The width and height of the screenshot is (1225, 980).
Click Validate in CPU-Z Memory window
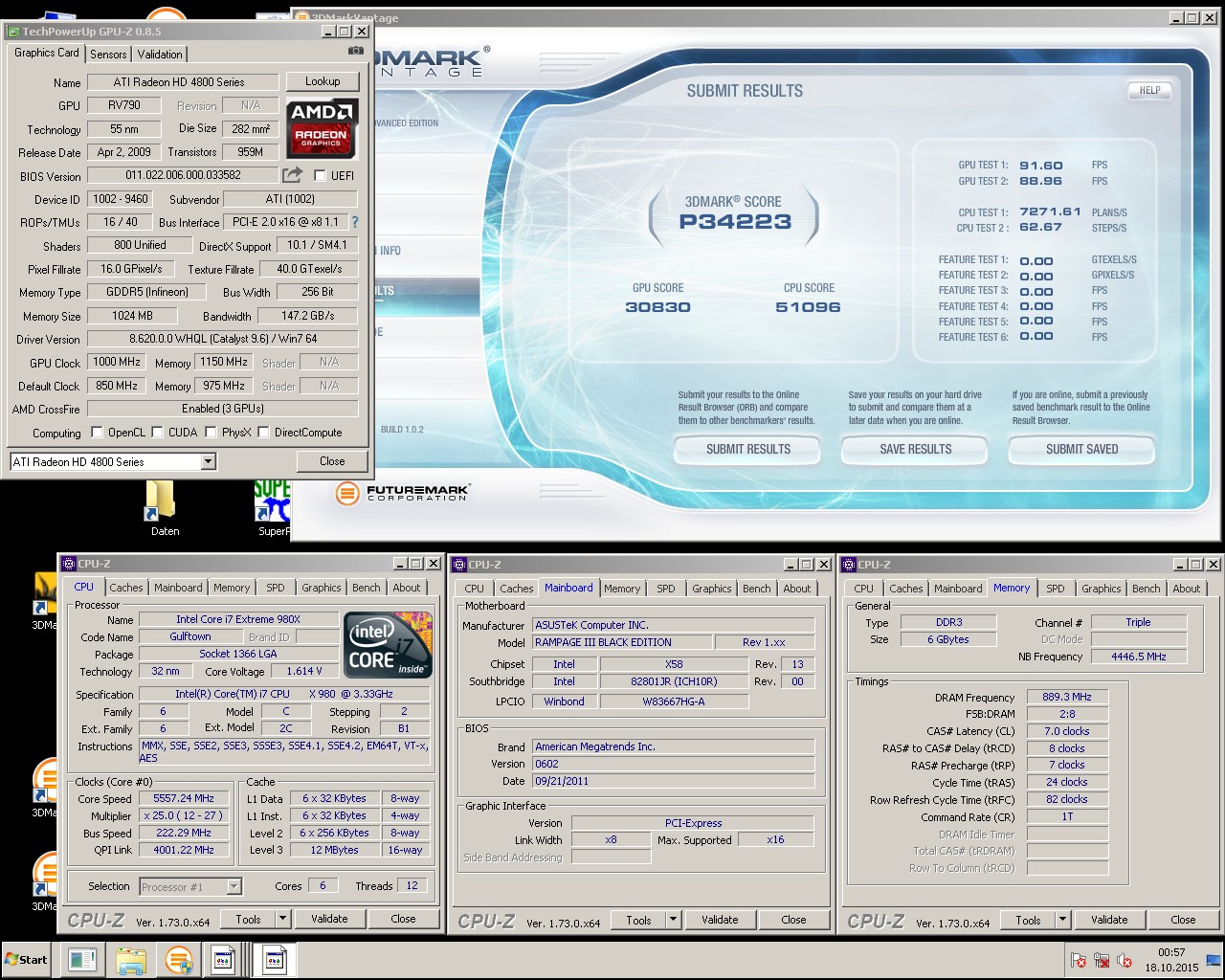(1109, 920)
